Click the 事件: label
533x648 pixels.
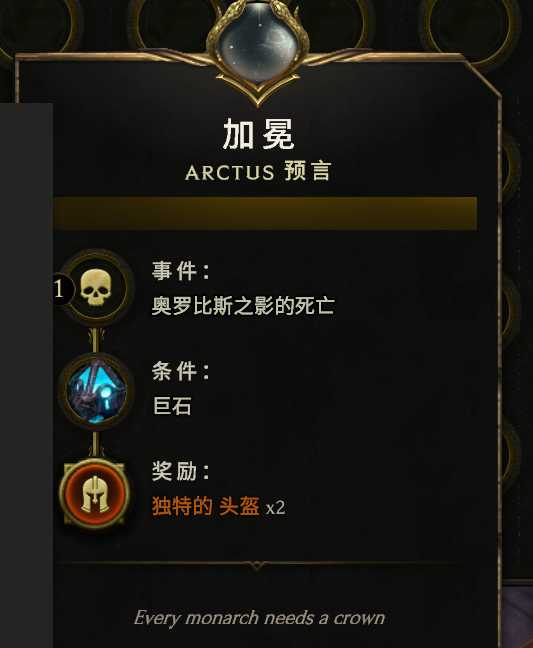pyautogui.click(x=181, y=270)
